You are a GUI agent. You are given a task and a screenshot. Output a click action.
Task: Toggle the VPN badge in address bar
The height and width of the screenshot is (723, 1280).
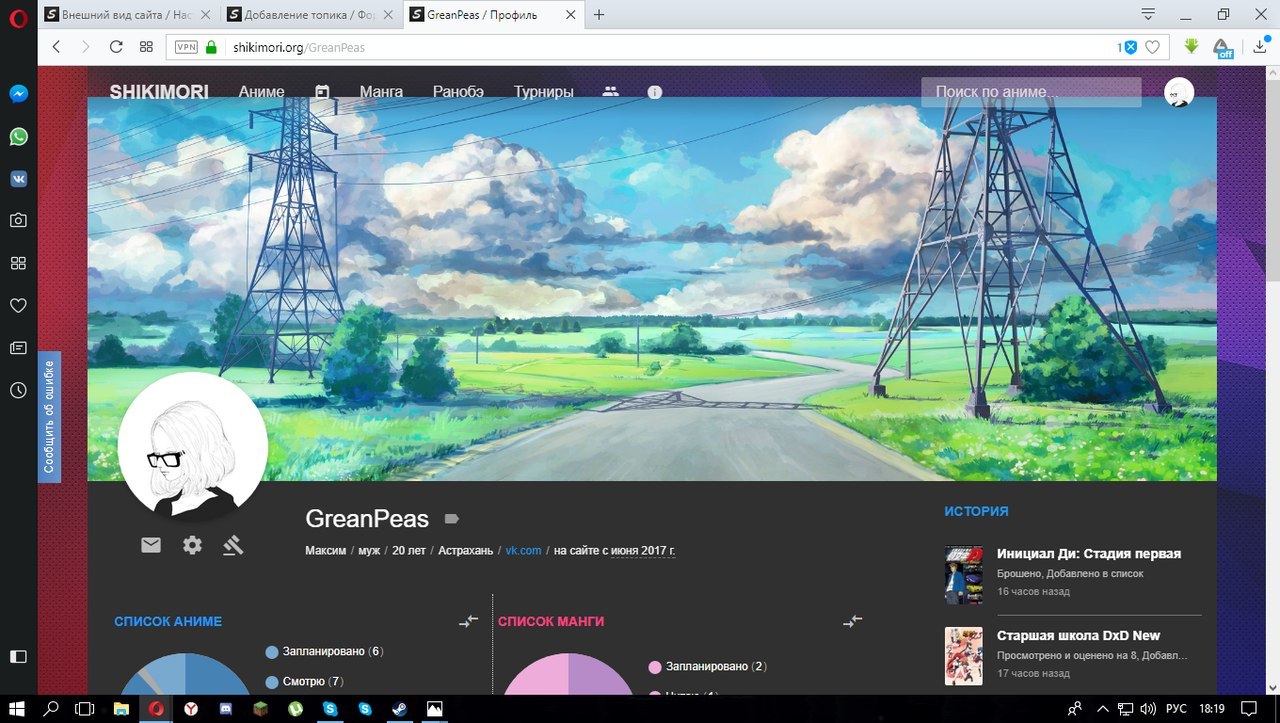pyautogui.click(x=186, y=47)
